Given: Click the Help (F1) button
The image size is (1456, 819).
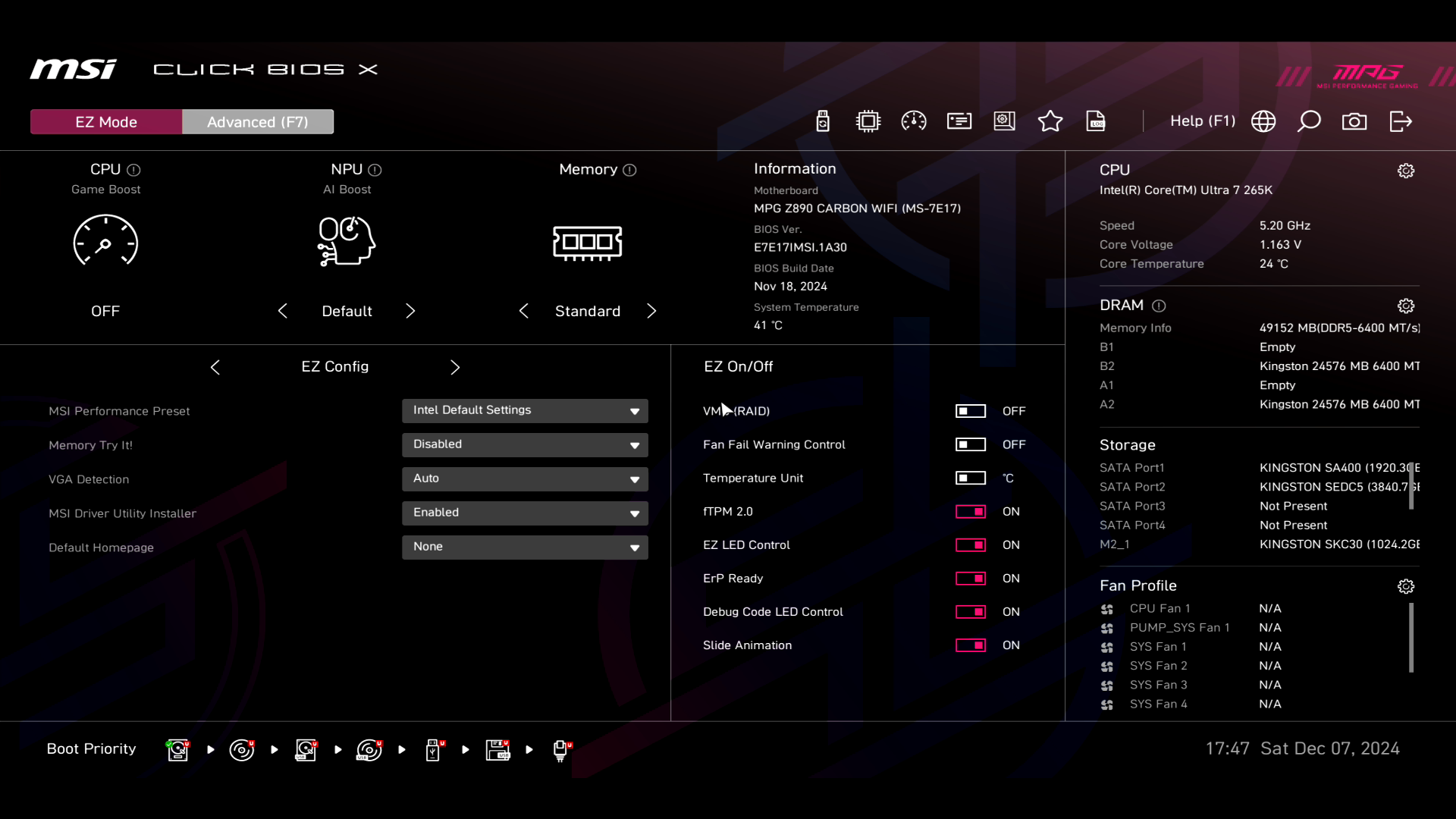Looking at the screenshot, I should (1203, 121).
